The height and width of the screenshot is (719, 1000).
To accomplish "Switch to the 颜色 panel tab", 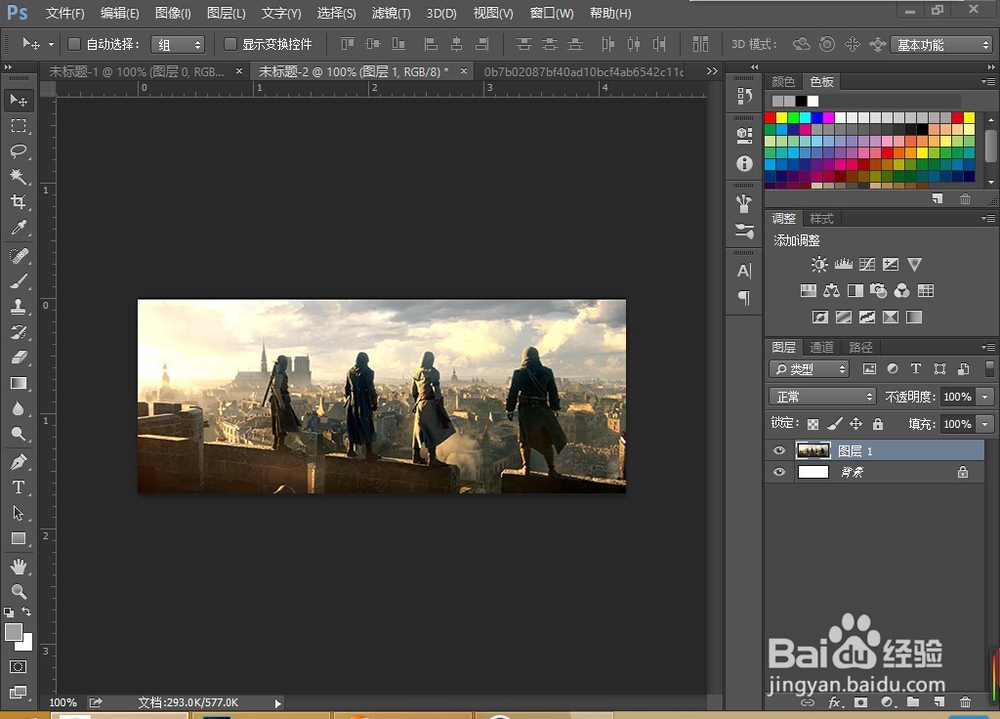I will 783,82.
